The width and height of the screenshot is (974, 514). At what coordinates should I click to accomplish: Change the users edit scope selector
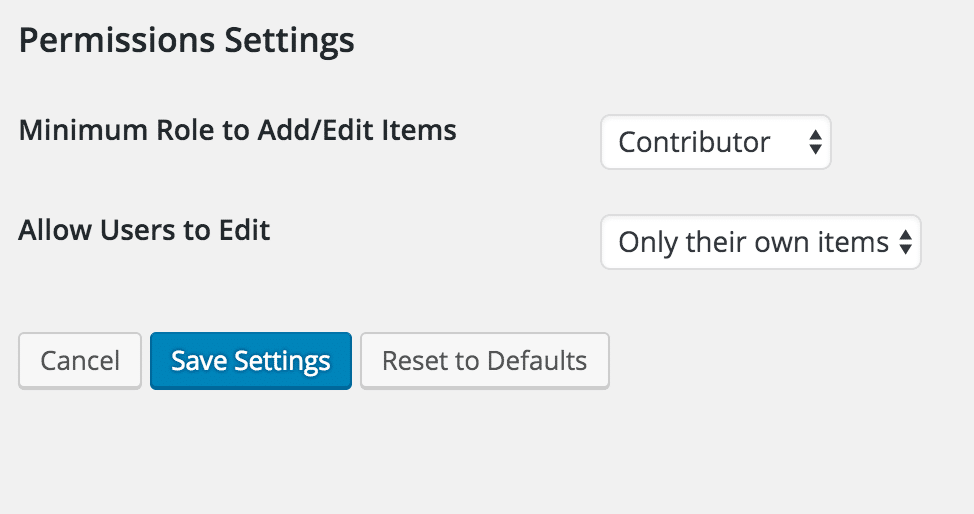click(x=760, y=242)
